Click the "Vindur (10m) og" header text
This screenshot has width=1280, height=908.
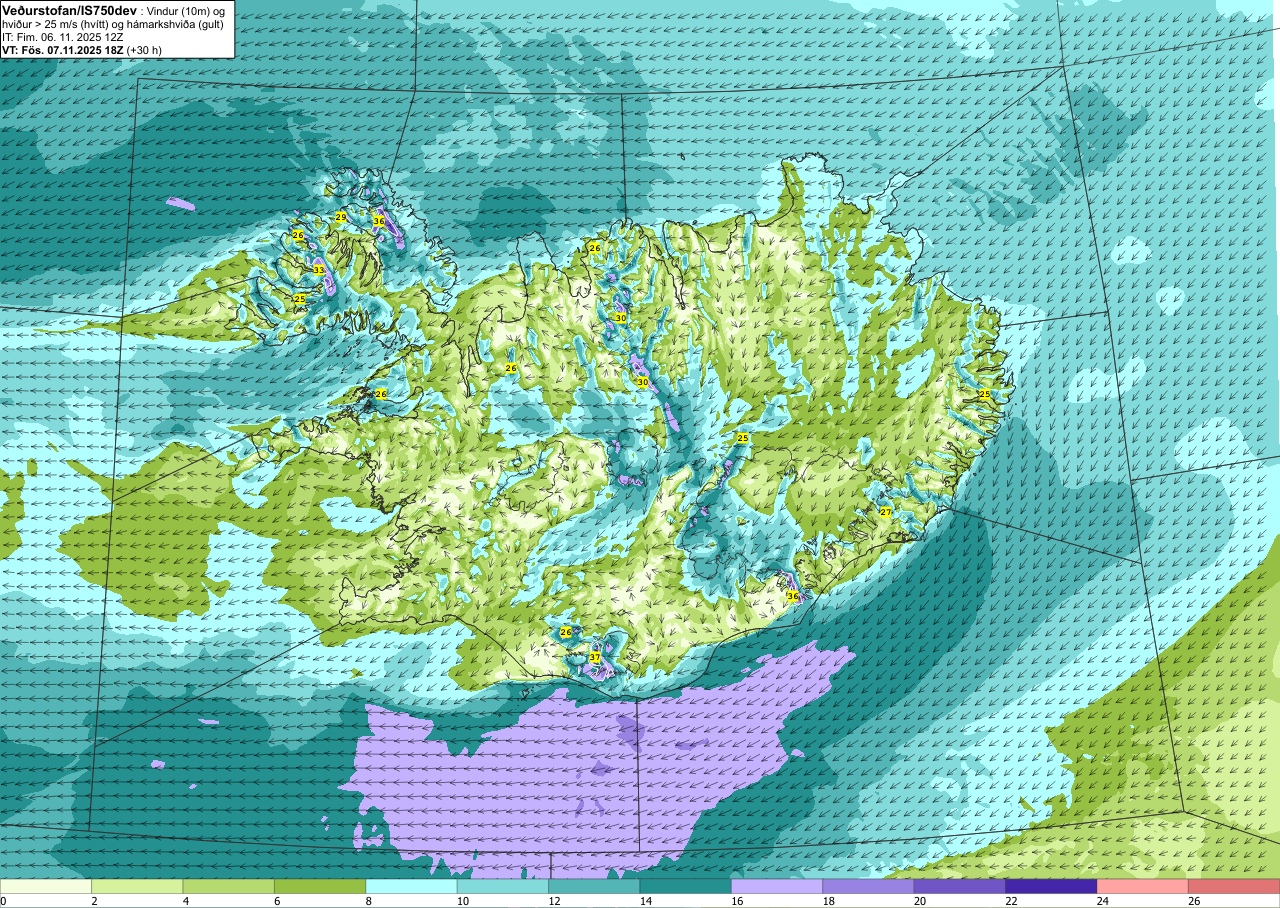(186, 10)
